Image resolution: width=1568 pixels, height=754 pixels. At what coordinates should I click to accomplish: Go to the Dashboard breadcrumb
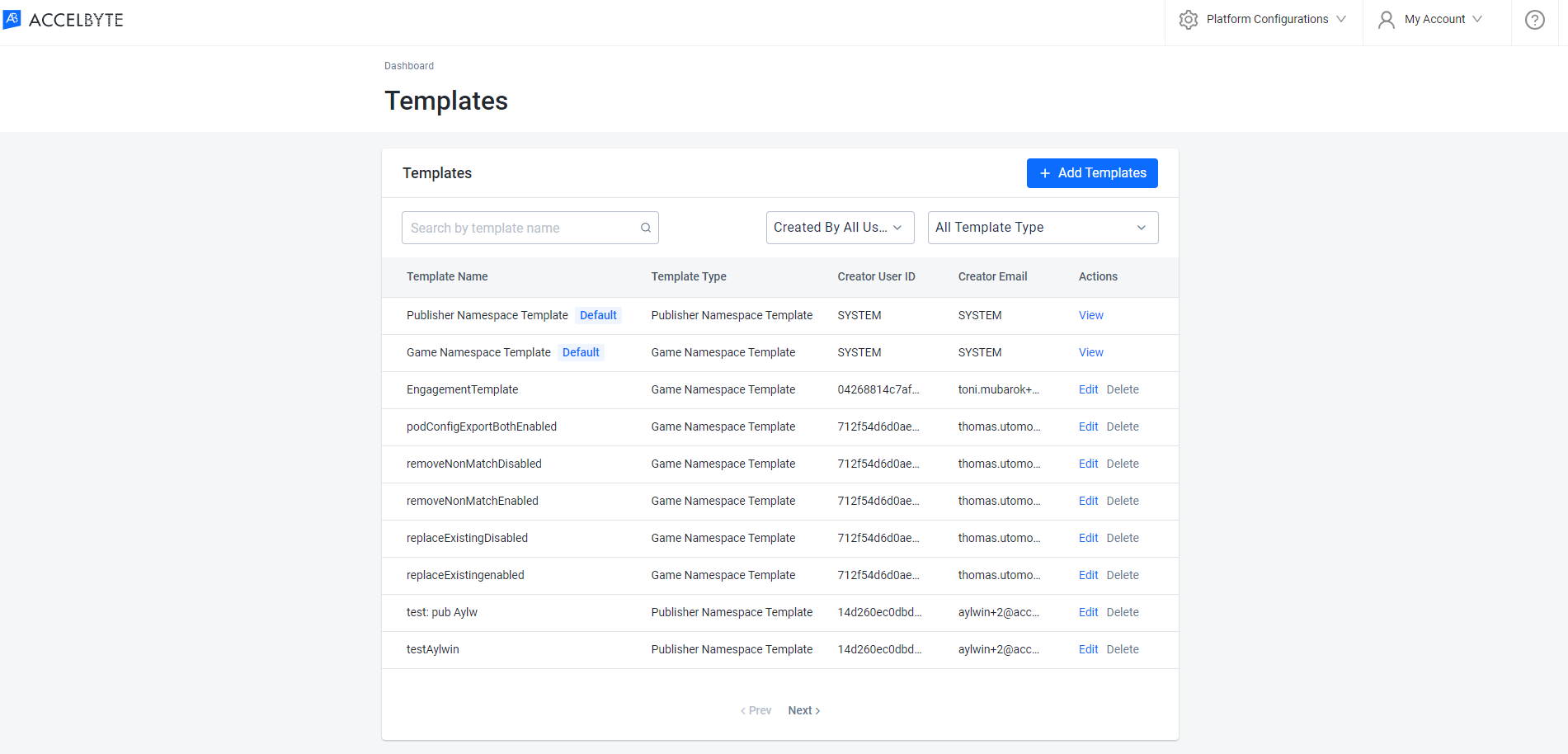tap(409, 66)
